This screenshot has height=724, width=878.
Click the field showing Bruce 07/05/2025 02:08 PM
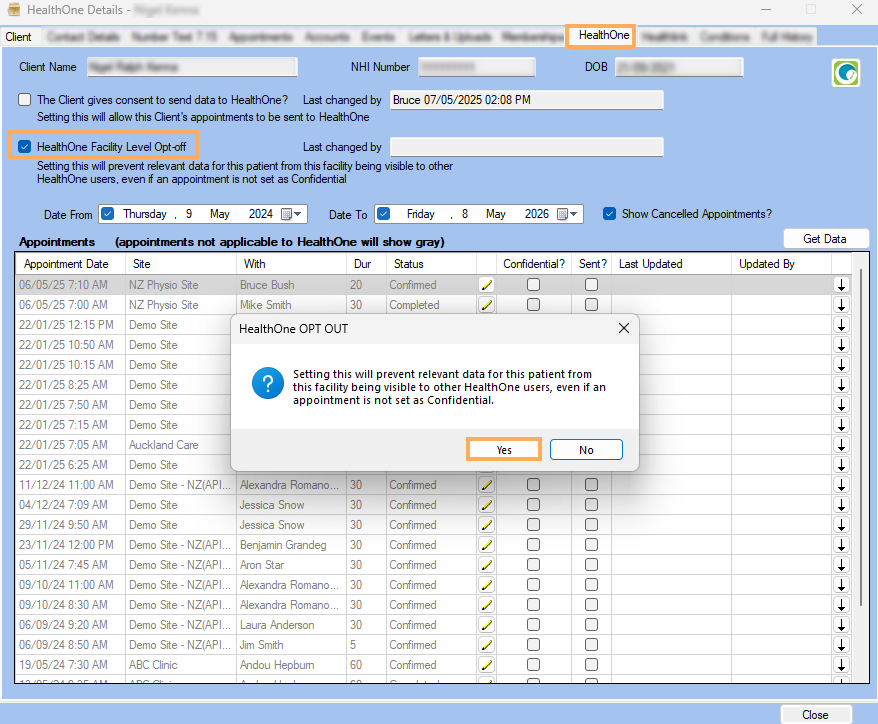click(526, 100)
